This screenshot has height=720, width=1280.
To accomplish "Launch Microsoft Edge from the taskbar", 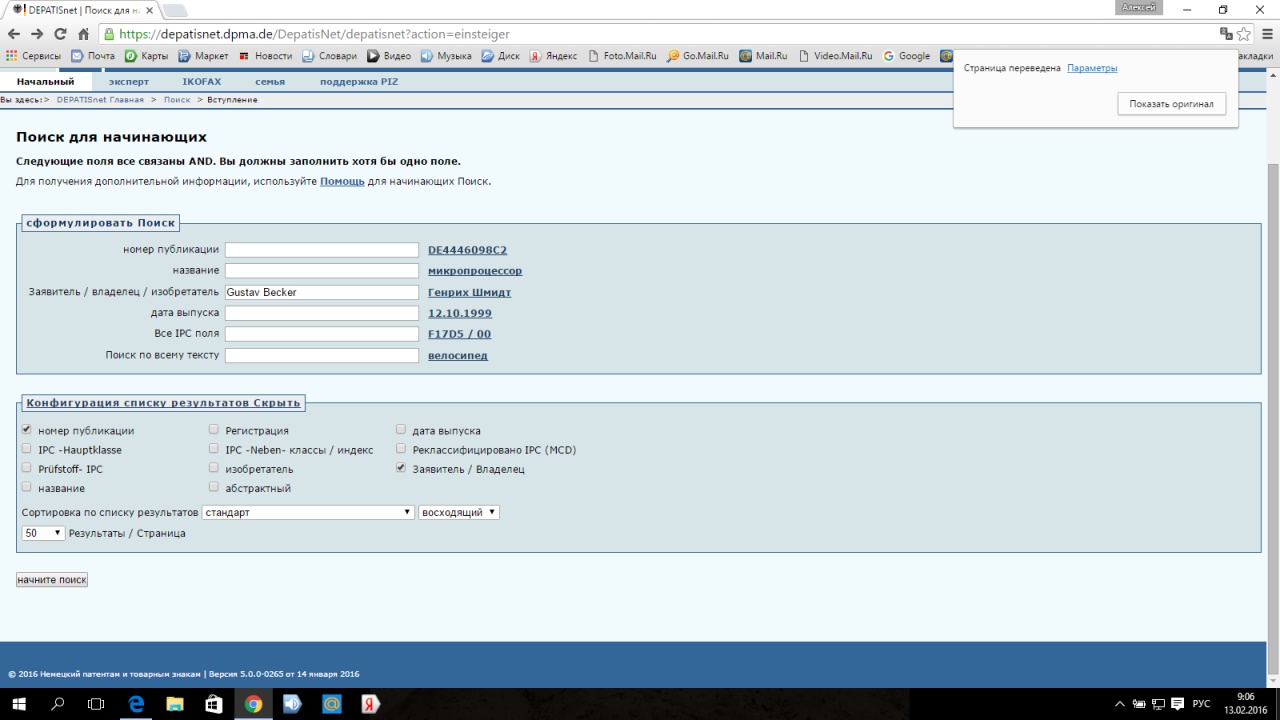I will tap(136, 704).
